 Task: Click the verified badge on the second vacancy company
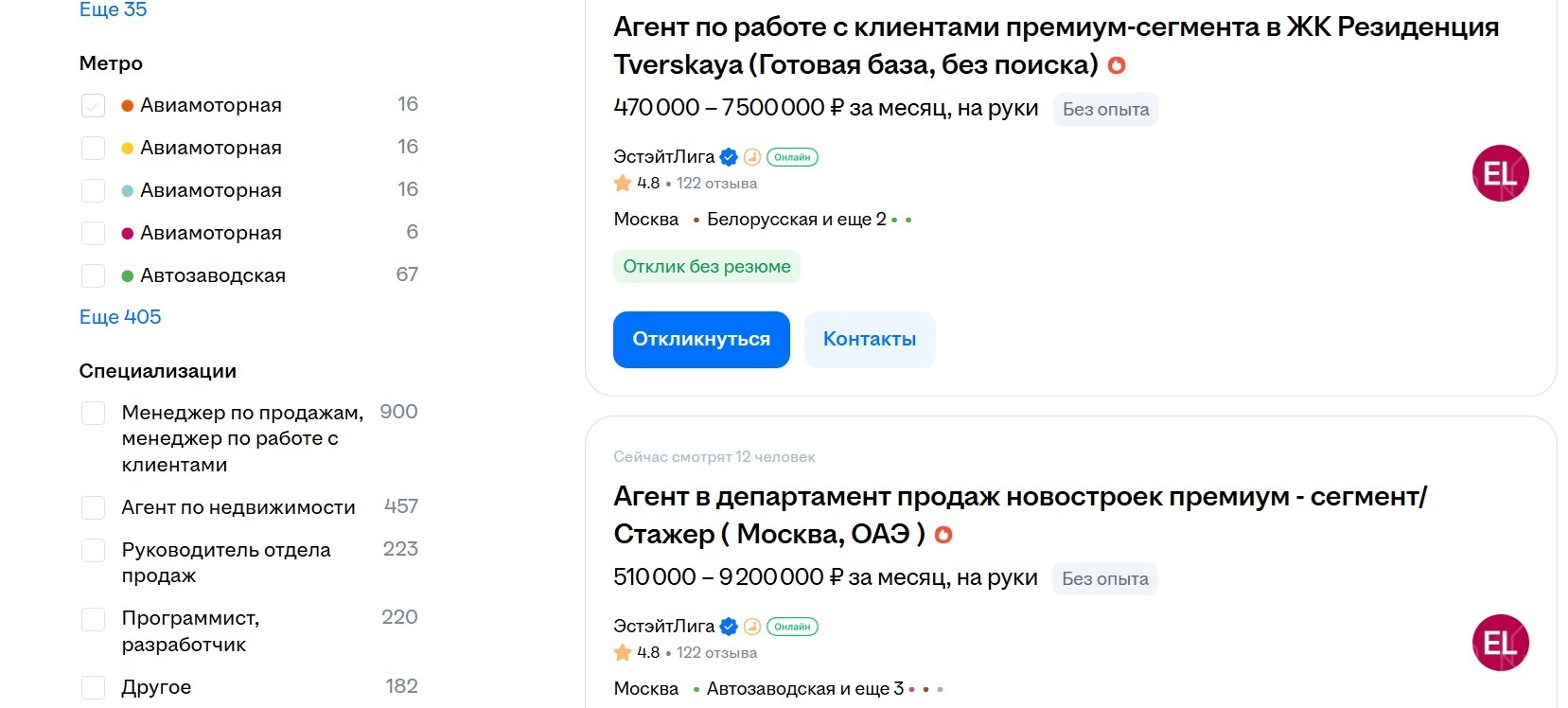pyautogui.click(x=728, y=626)
